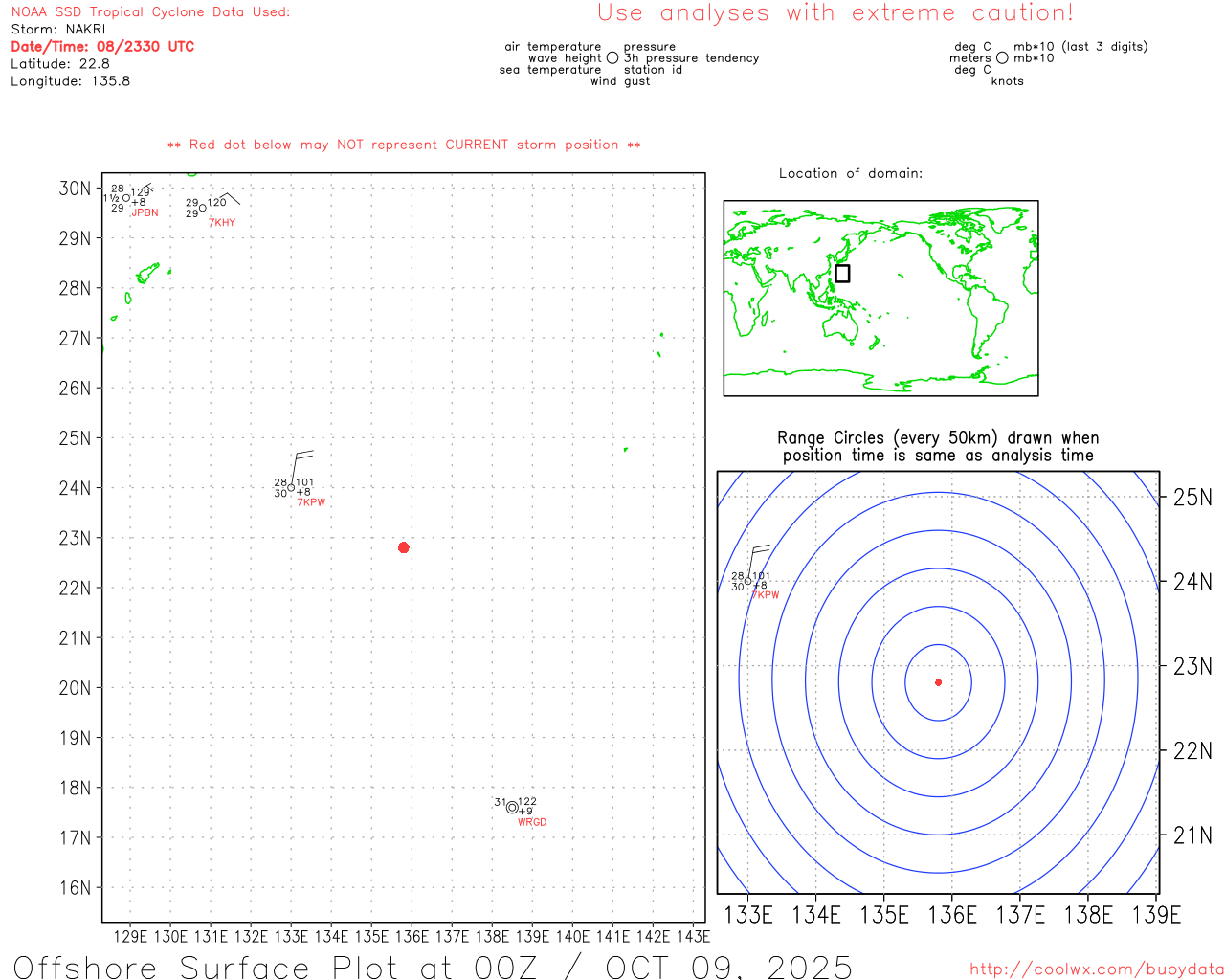This screenshot has width=1225, height=980.
Task: Click the JPBN station circle marker
Action: (126, 199)
